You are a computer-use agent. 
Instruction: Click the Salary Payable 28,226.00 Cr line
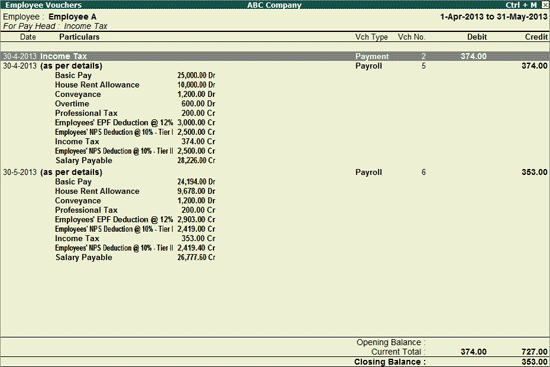click(135, 160)
